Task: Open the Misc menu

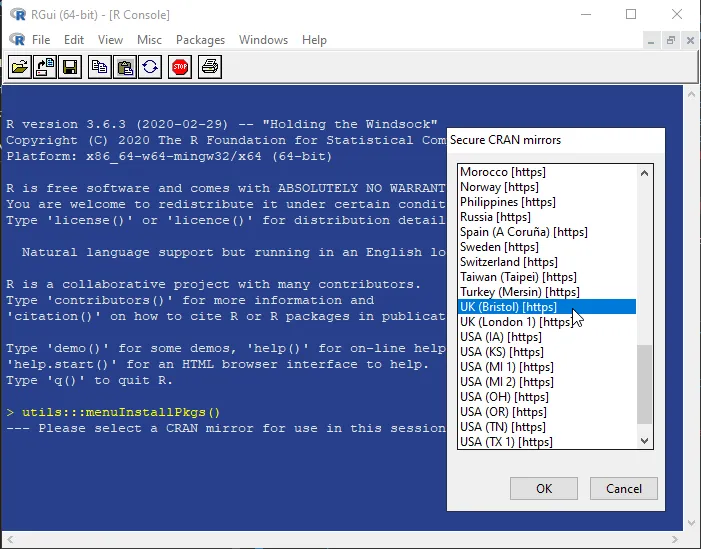Action: 149,40
